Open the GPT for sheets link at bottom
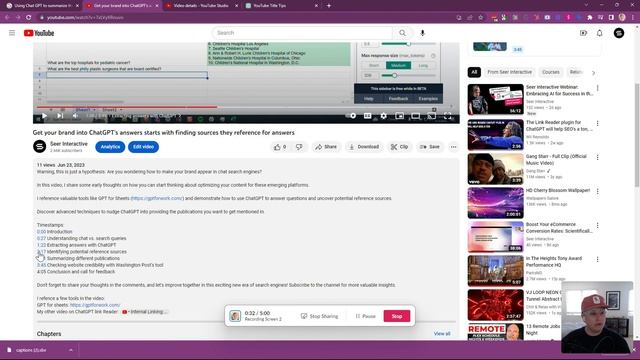The width and height of the screenshot is (640, 360). pos(95,305)
